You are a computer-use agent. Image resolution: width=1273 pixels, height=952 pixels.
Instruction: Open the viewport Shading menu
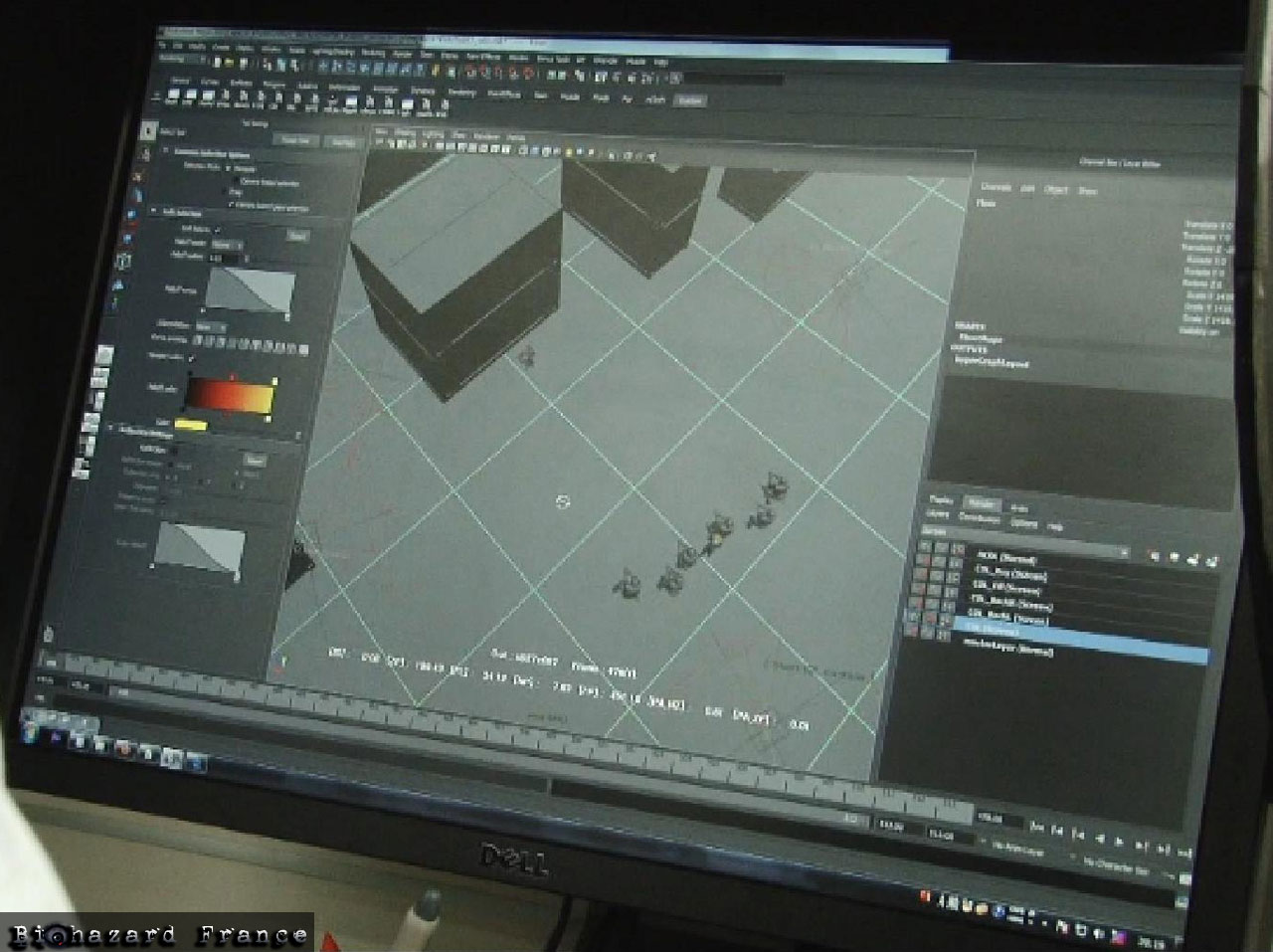(x=406, y=131)
